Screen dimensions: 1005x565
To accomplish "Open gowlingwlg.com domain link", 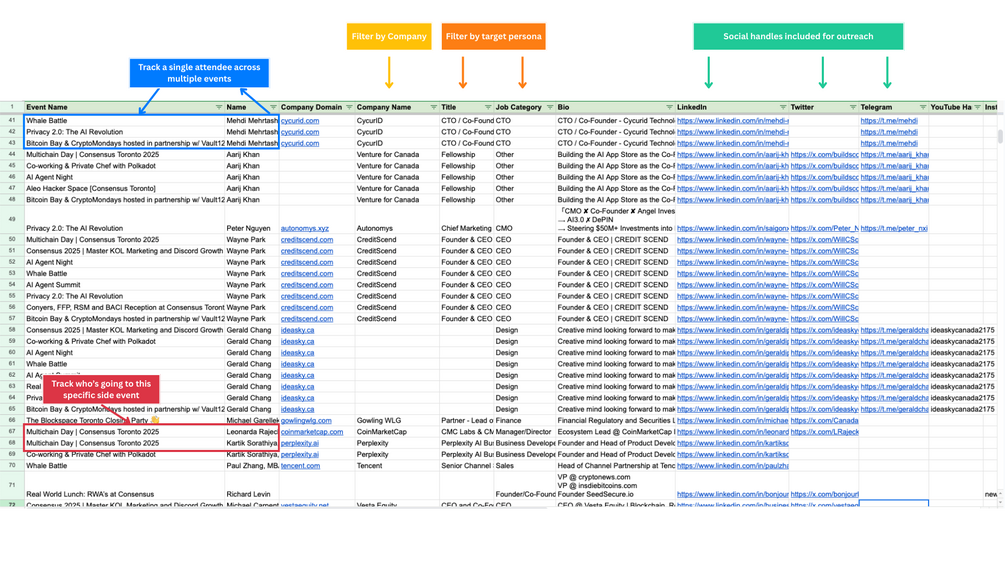I will click(x=306, y=421).
